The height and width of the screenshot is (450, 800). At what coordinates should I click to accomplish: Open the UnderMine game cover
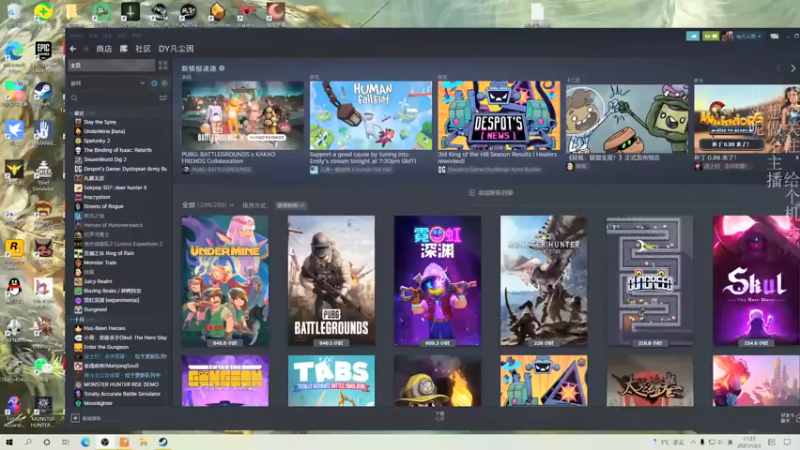tap(225, 281)
